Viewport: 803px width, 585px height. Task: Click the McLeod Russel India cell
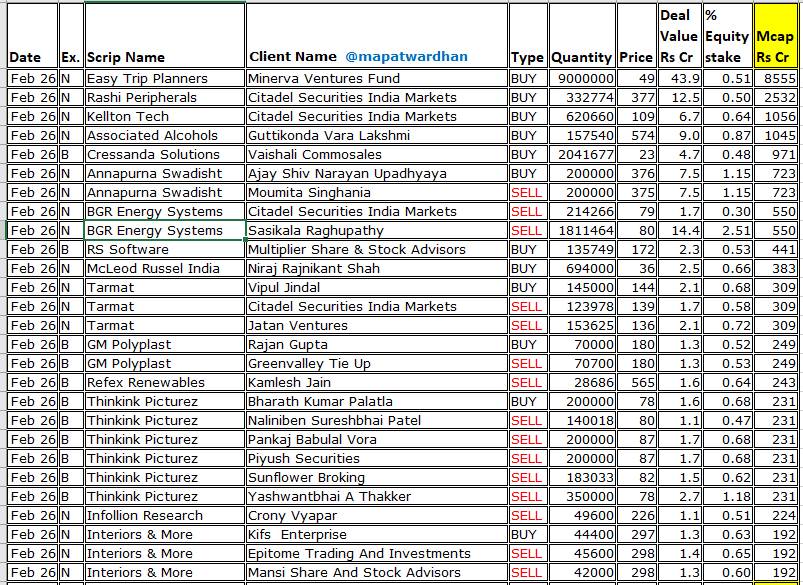164,268
